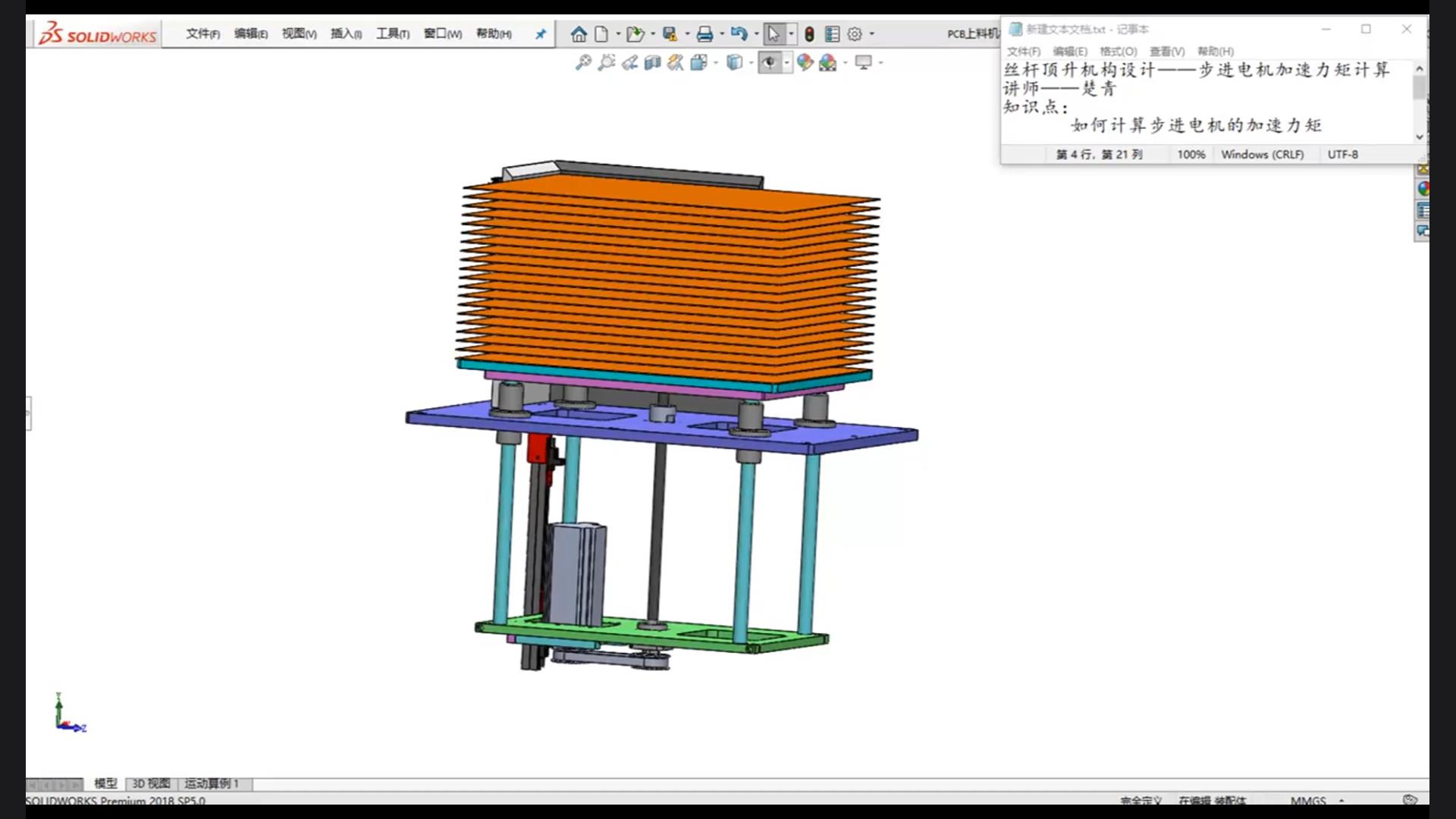Create a new document with New icon

(x=601, y=34)
